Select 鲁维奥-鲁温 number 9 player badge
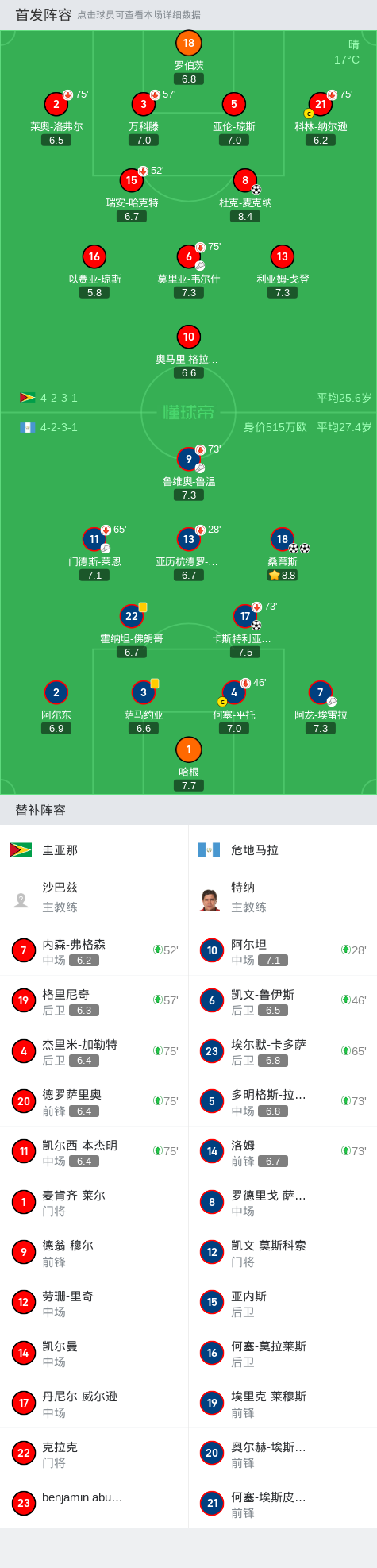The height and width of the screenshot is (1568, 377). 188,459
